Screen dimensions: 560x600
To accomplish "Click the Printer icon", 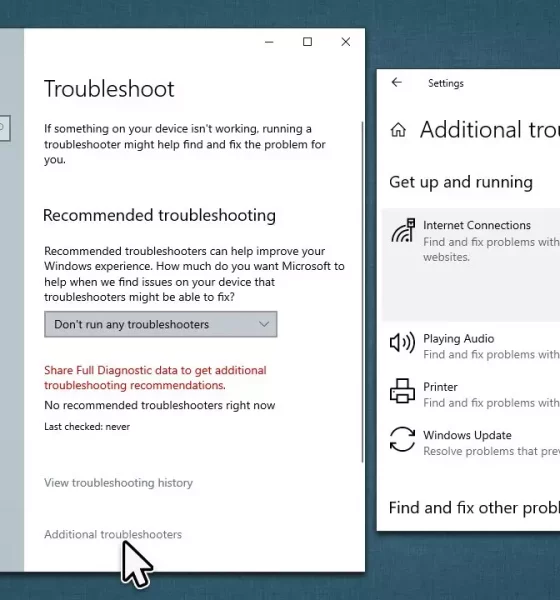I will tap(402, 391).
